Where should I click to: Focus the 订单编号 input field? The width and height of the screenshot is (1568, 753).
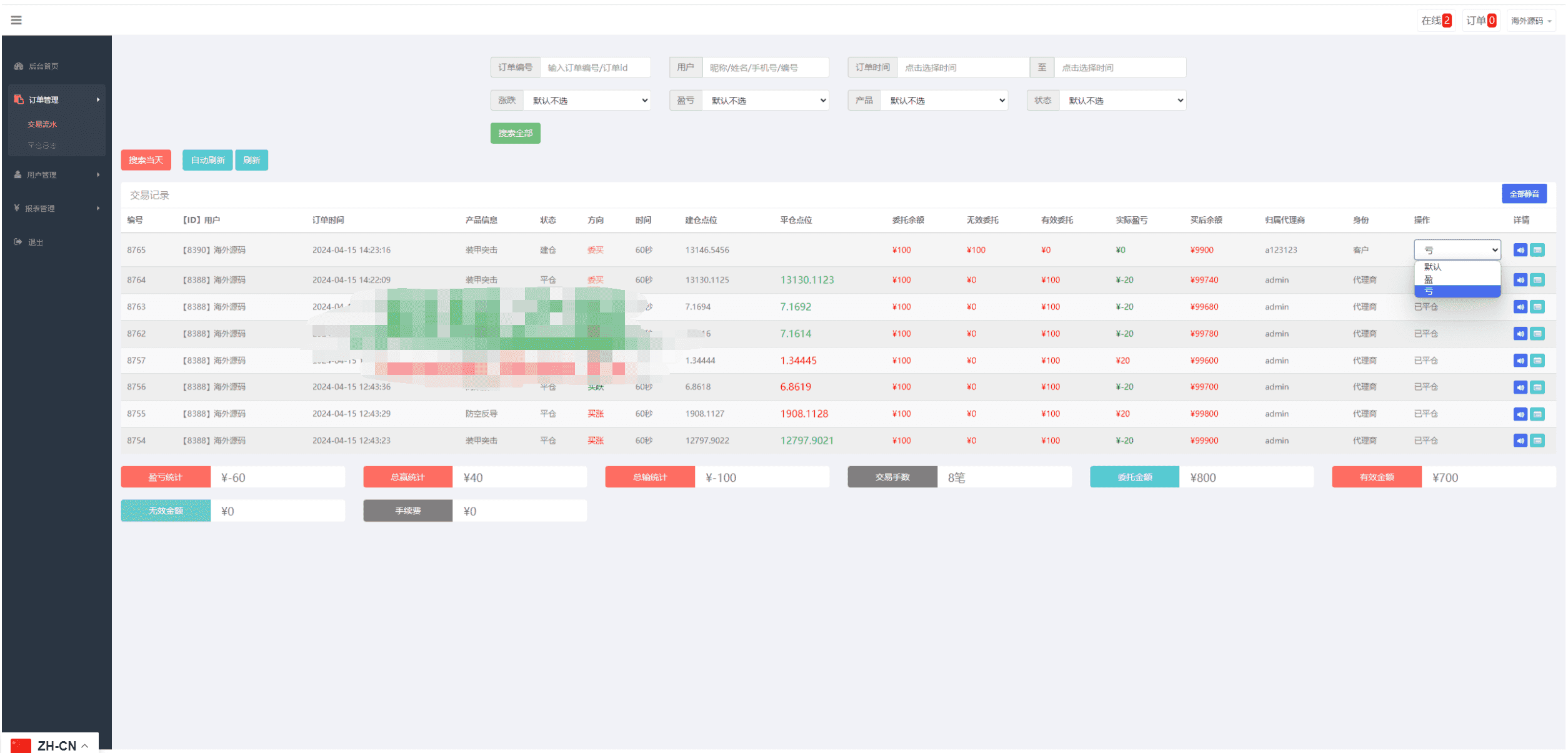click(x=595, y=67)
